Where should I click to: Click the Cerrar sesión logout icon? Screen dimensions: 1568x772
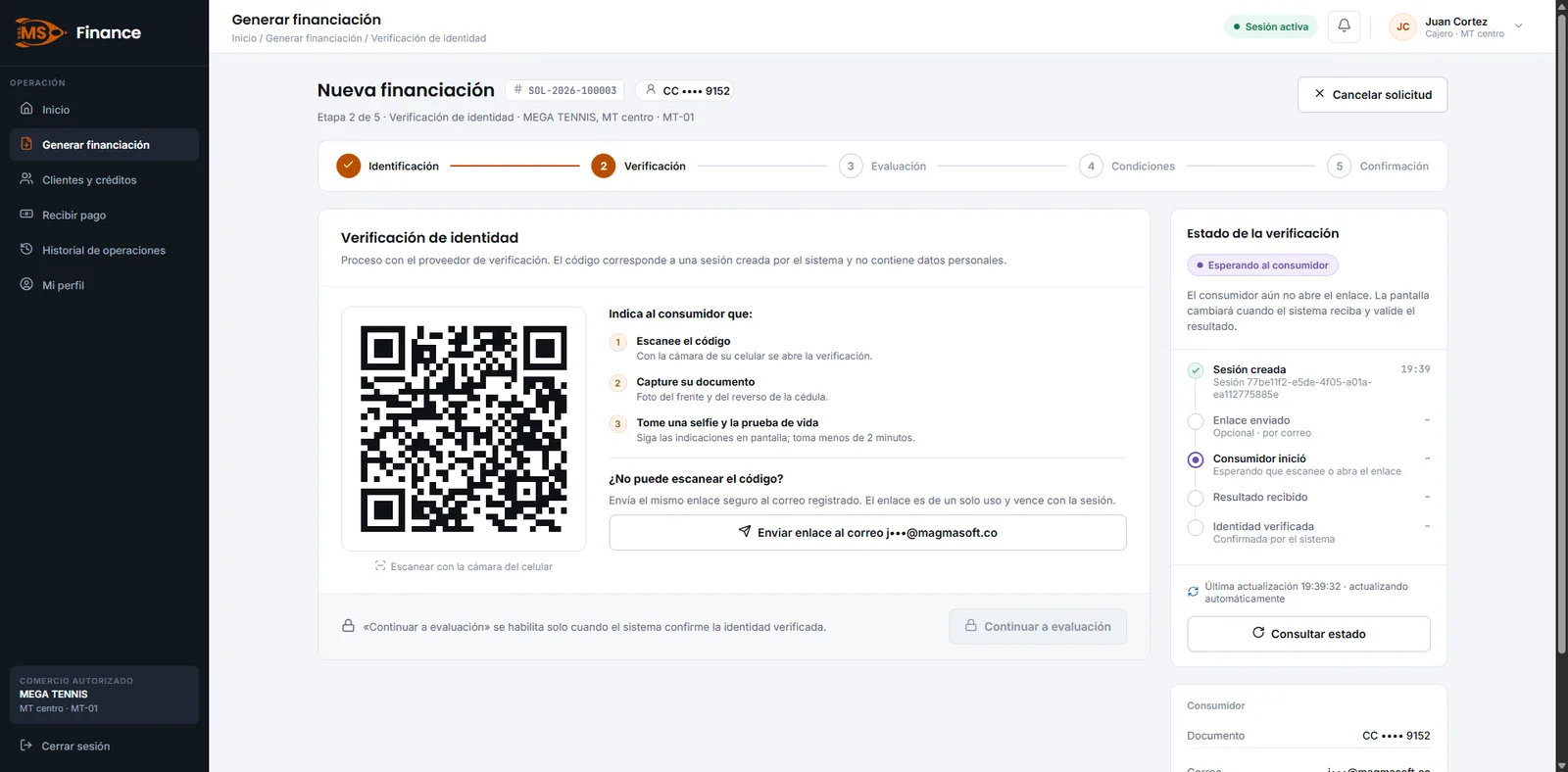tap(26, 746)
